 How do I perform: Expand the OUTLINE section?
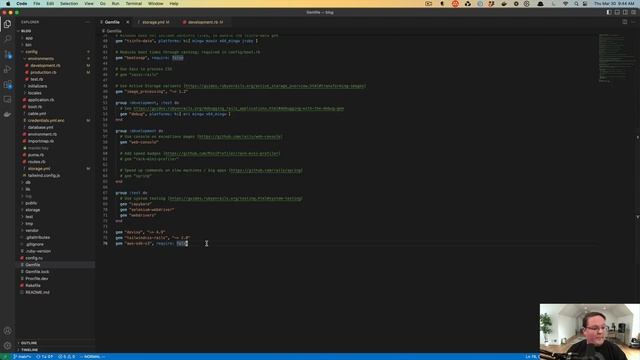click(x=29, y=343)
